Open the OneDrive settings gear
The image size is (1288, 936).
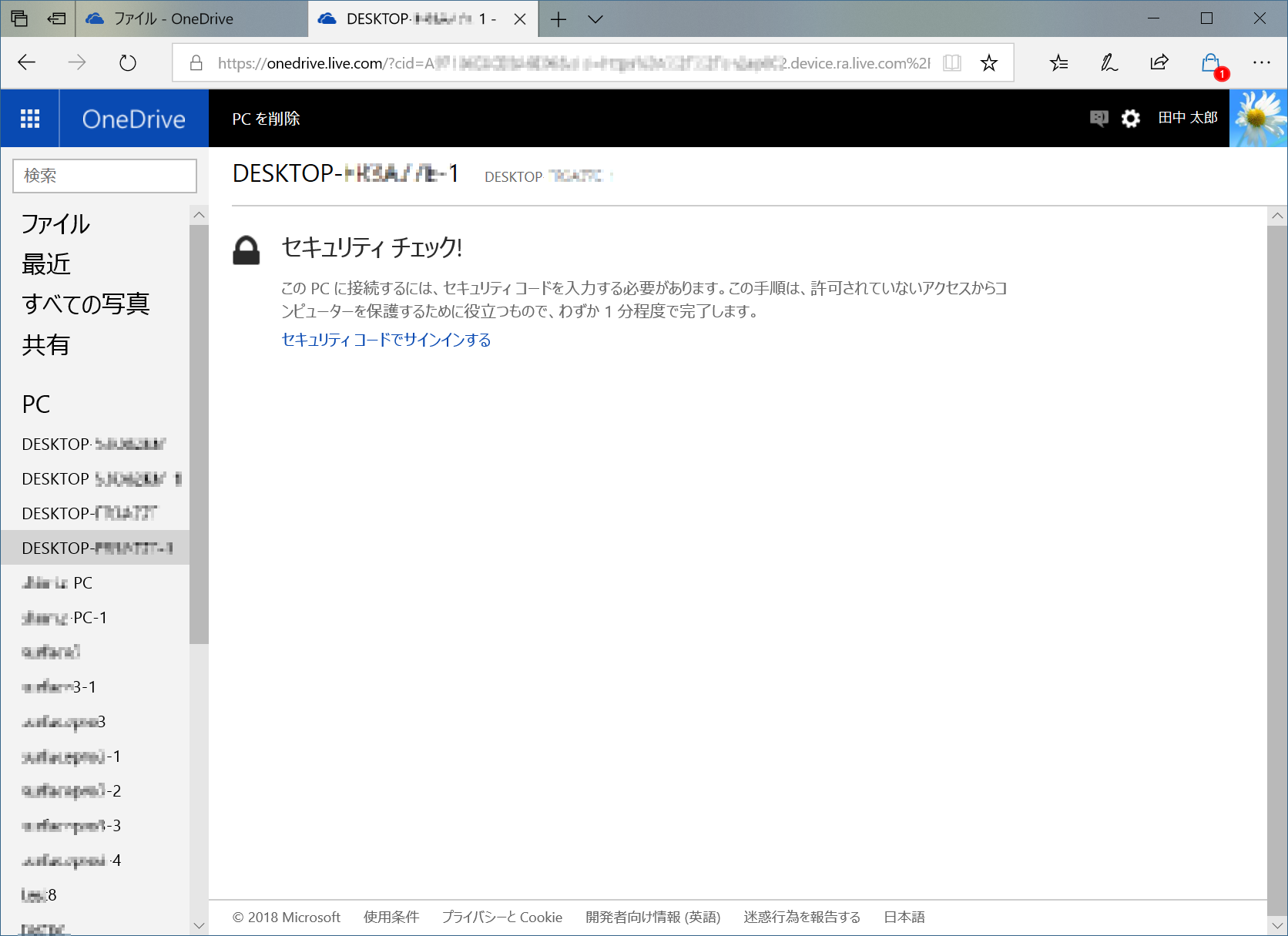[1130, 118]
